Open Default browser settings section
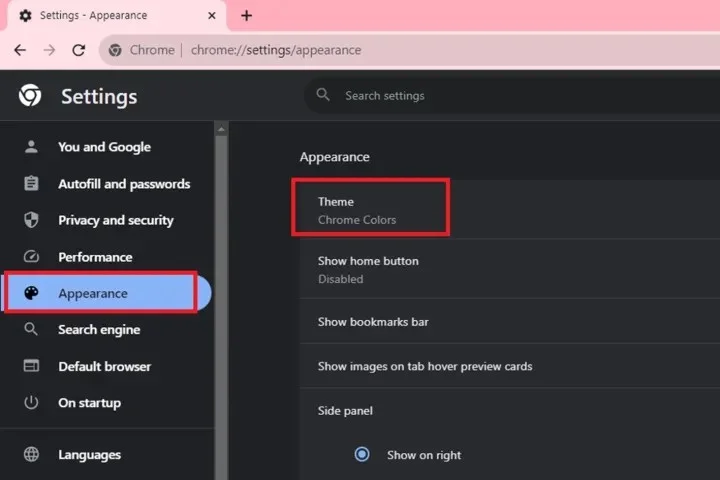Image resolution: width=720 pixels, height=480 pixels. pos(107,366)
